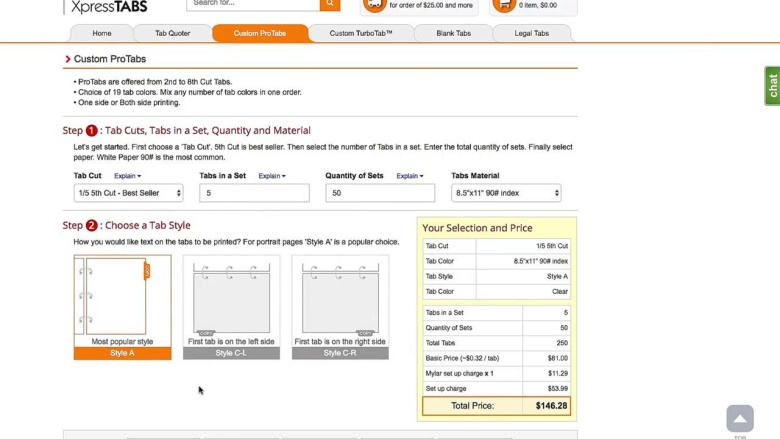This screenshot has height=439, width=780.
Task: Switch to Custom TurboTab tab
Action: coord(361,33)
